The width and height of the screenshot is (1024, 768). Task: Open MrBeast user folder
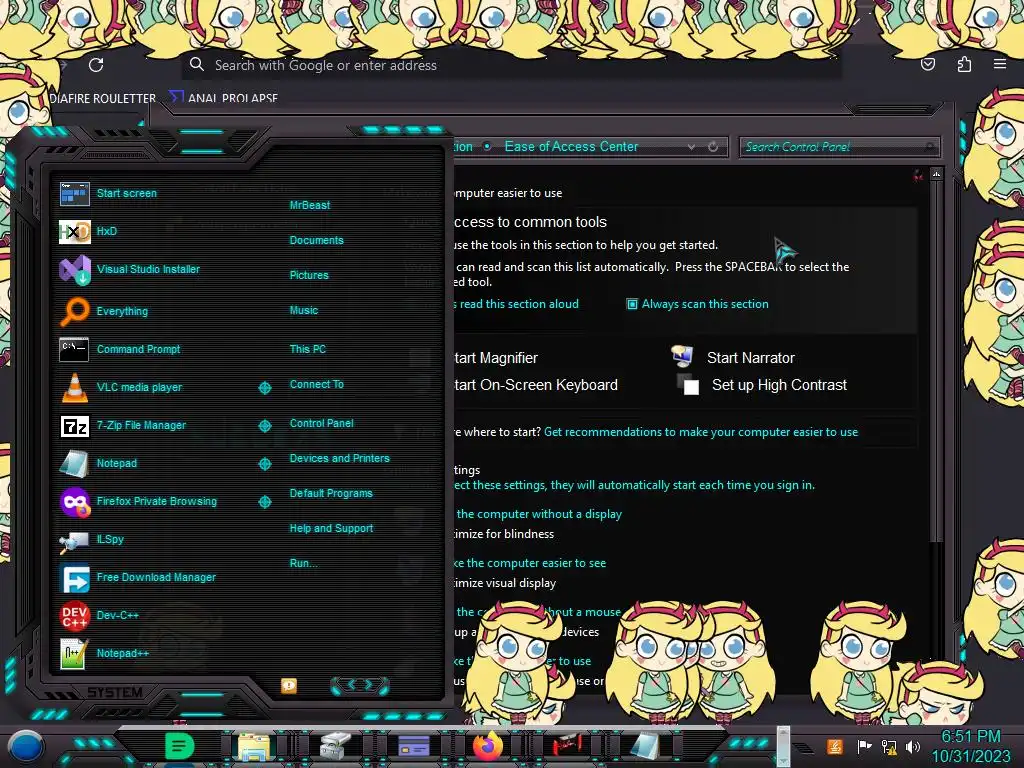(310, 205)
